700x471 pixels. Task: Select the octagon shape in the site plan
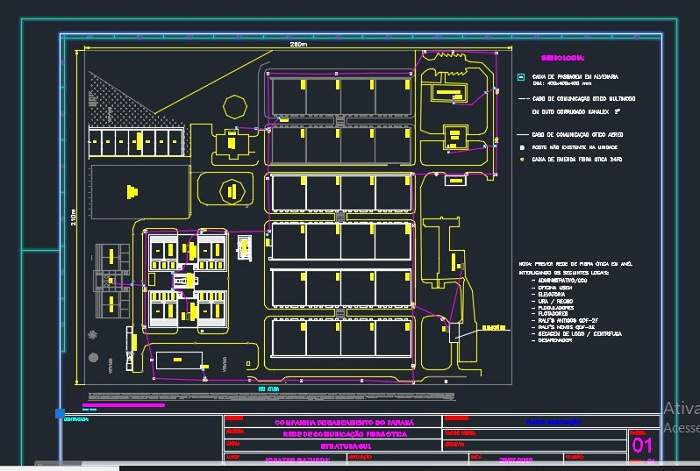[235, 107]
